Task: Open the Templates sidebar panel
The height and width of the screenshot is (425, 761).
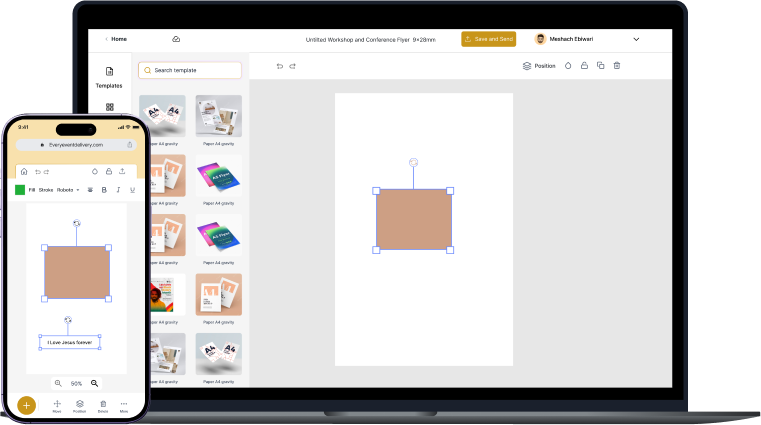Action: coord(109,77)
